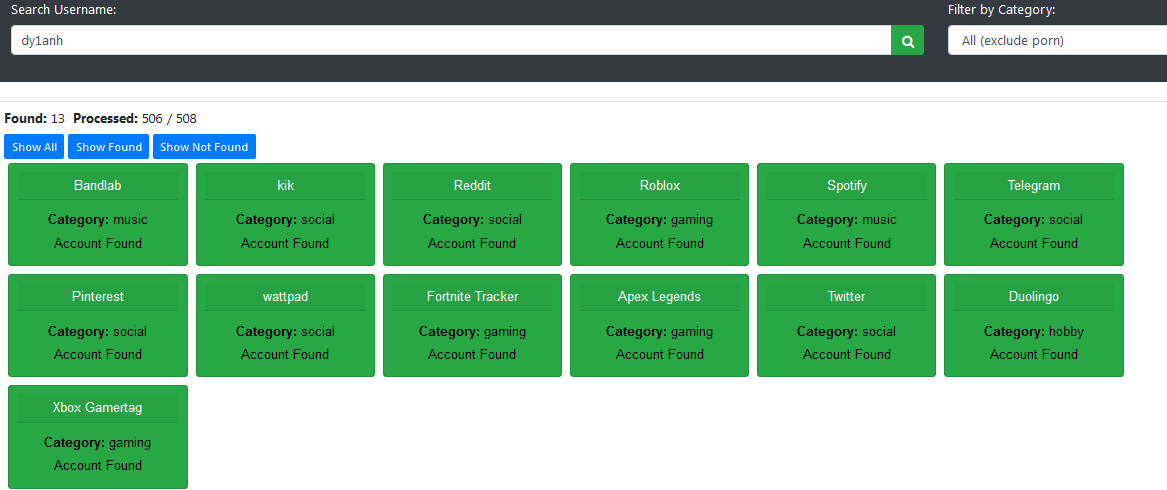This screenshot has height=490, width=1167.
Task: Click Category social text in kik card
Action: pyautogui.click(x=285, y=220)
